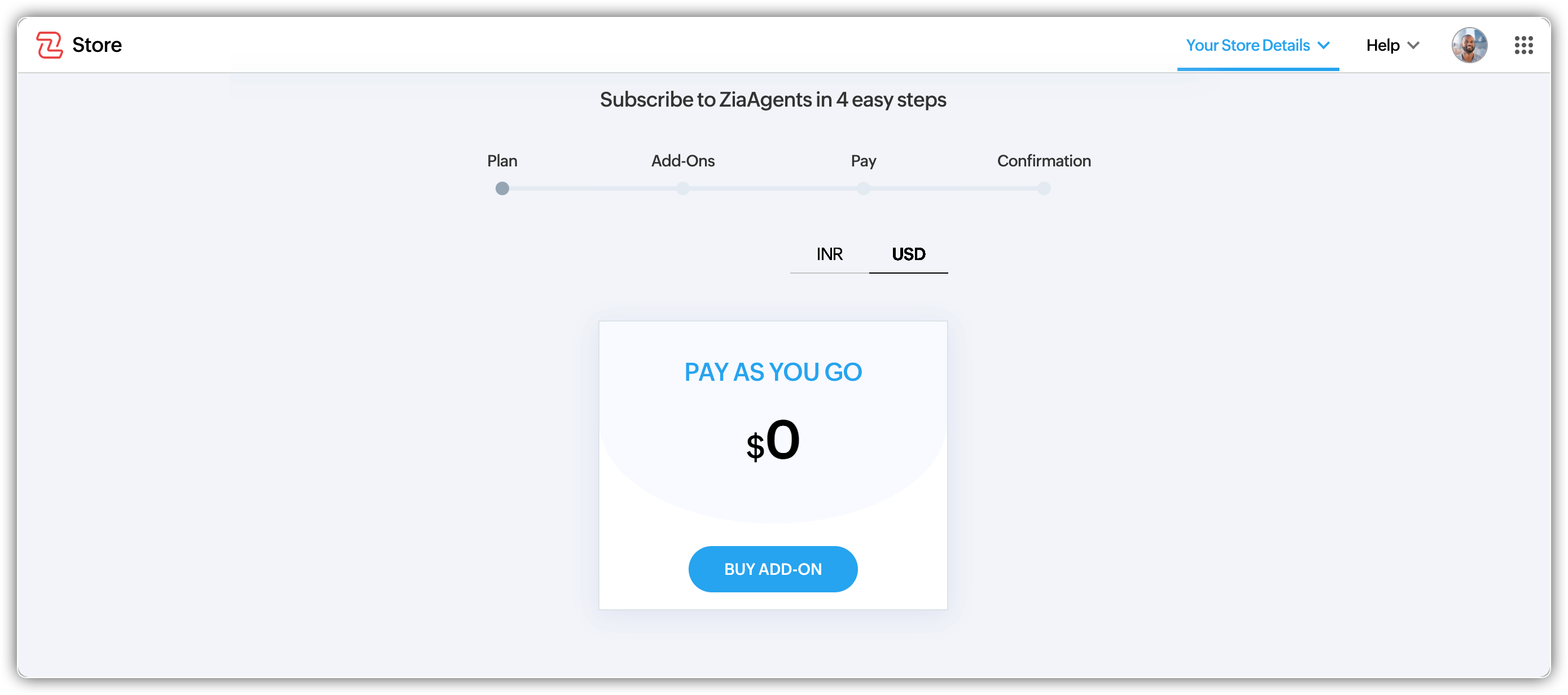Open the Your Store Details menu
The width and height of the screenshot is (1568, 695).
pyautogui.click(x=1248, y=45)
